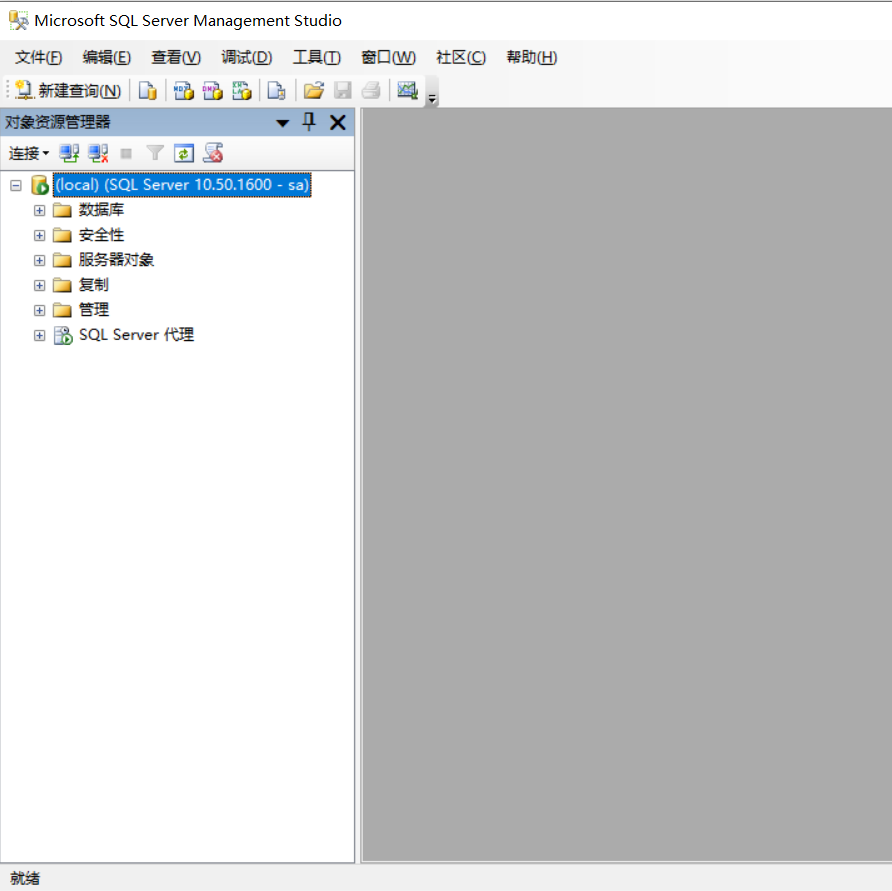
Task: Expand the 数据库 folder
Action: coord(39,211)
